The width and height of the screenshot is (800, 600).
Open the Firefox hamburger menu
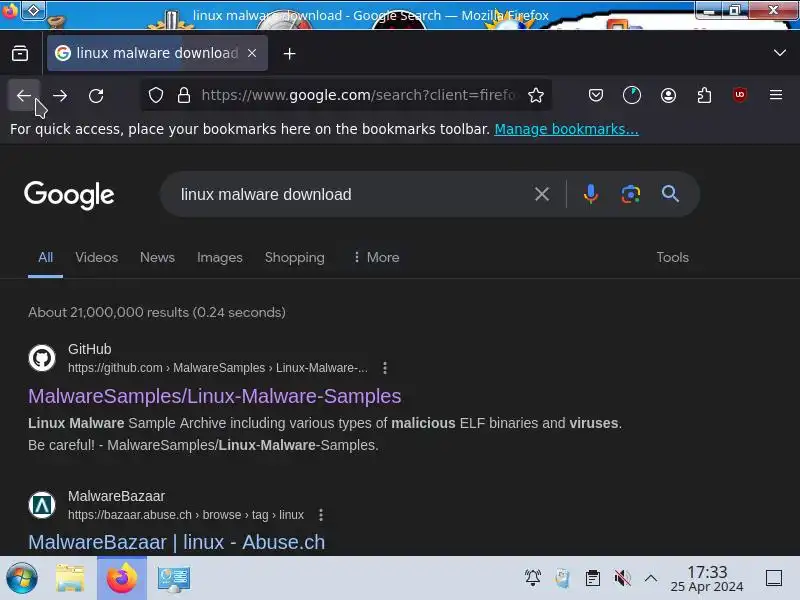[x=776, y=95]
